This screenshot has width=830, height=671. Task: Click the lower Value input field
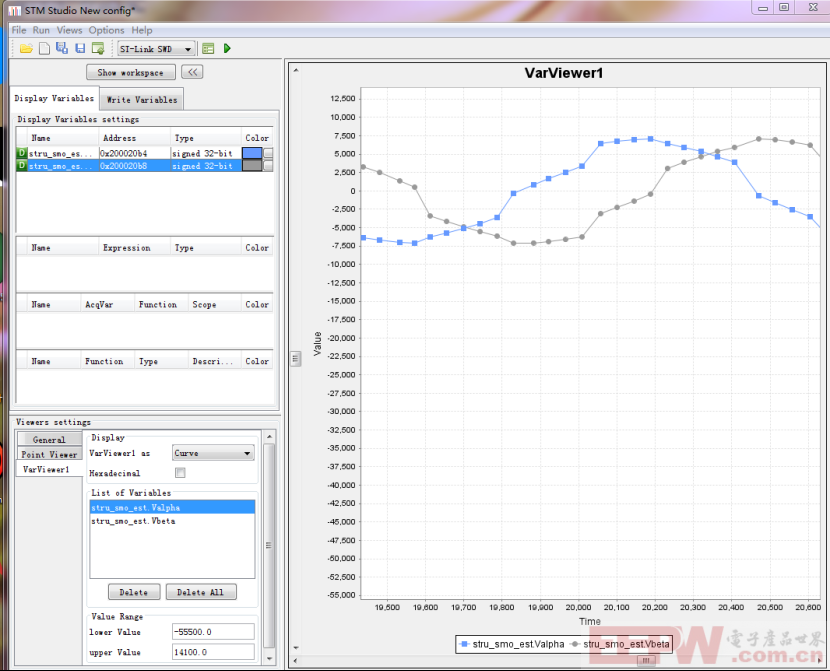point(213,632)
